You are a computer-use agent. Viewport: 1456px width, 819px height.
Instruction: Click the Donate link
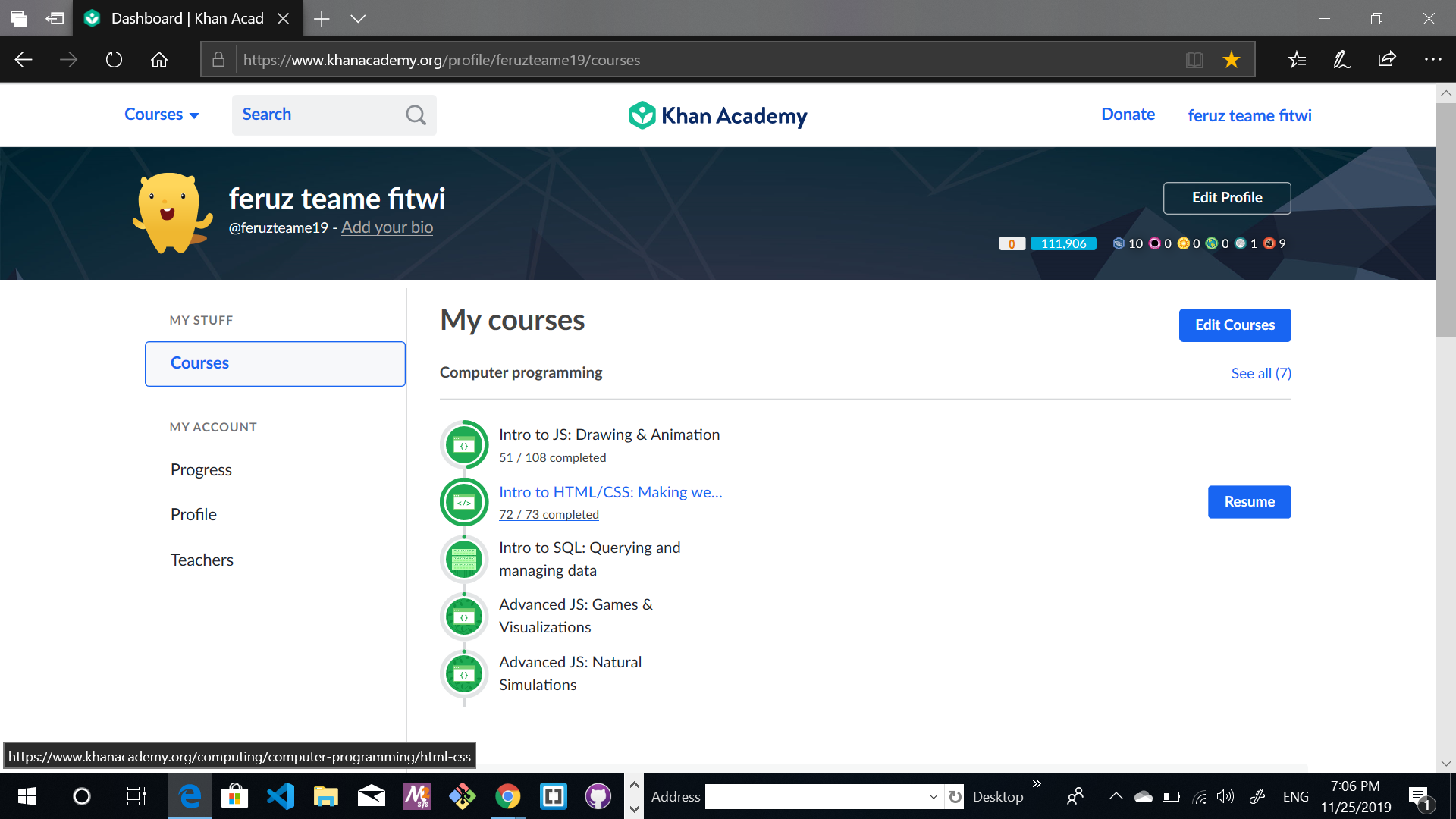tap(1128, 115)
